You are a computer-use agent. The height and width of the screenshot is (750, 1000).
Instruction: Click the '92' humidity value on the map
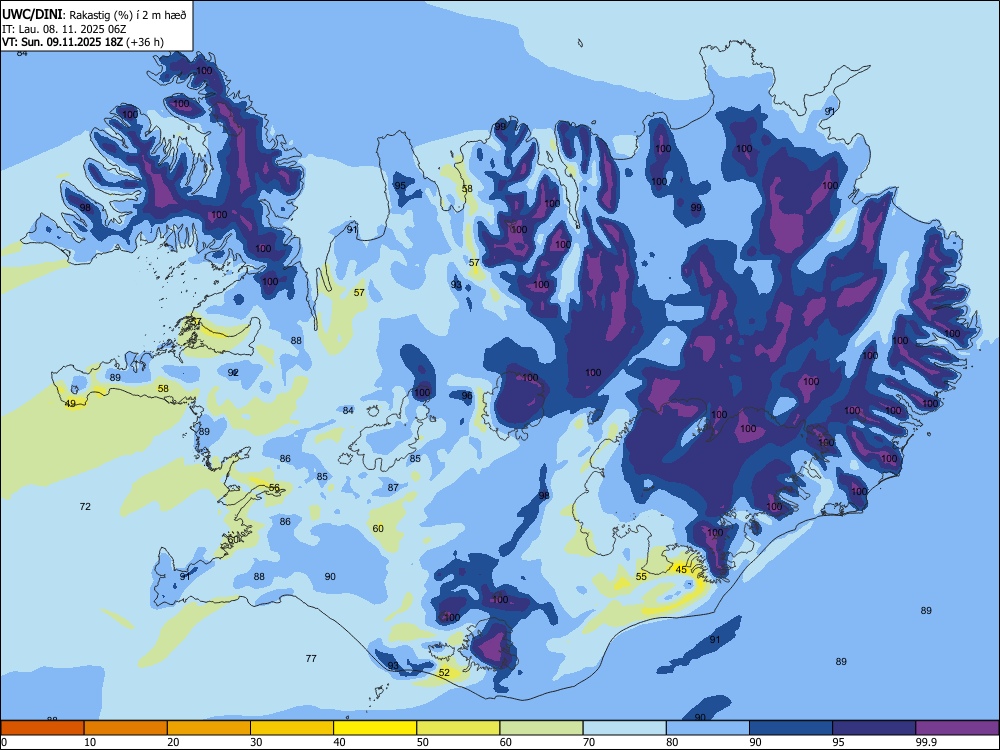[233, 372]
